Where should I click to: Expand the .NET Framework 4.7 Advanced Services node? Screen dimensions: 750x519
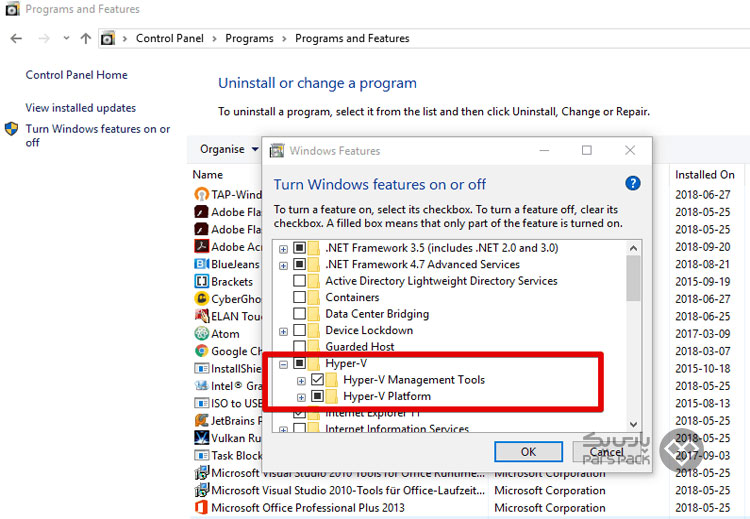click(284, 265)
